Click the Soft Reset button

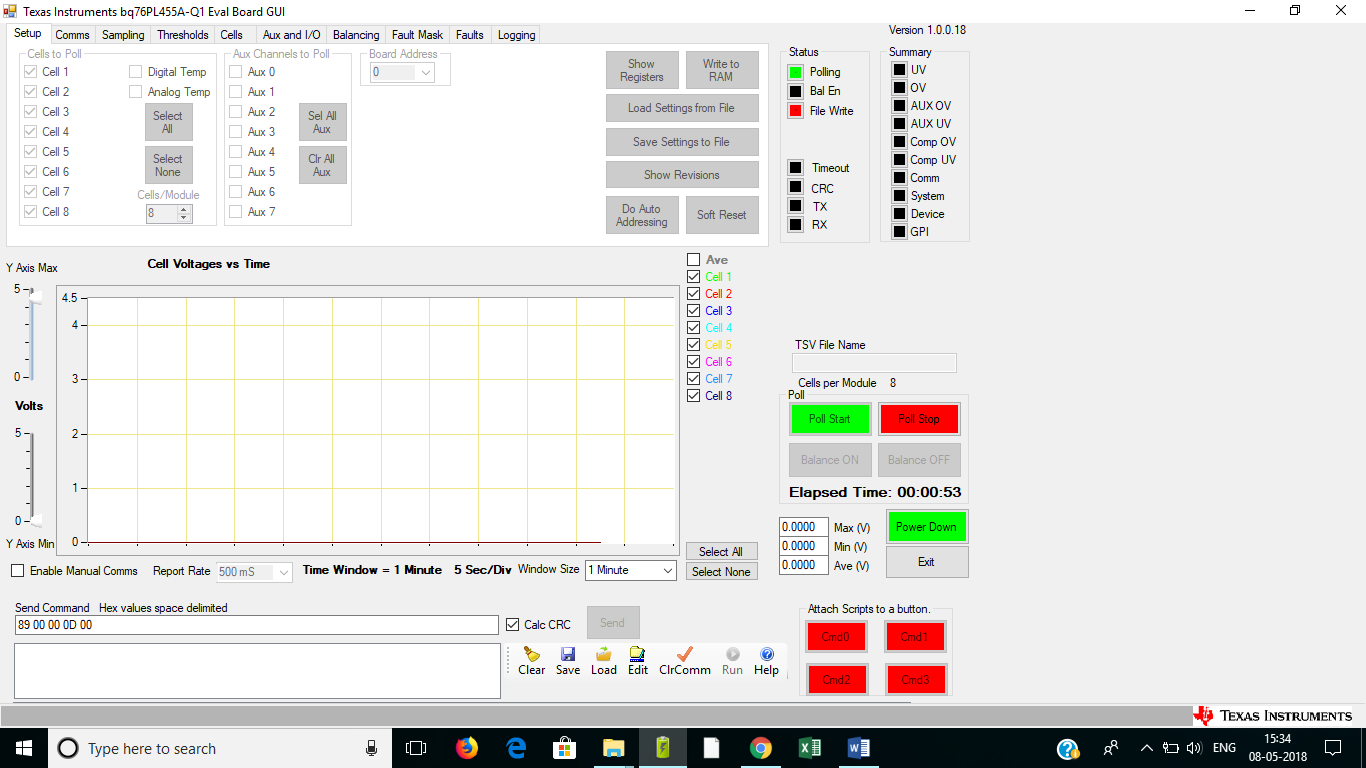(722, 215)
